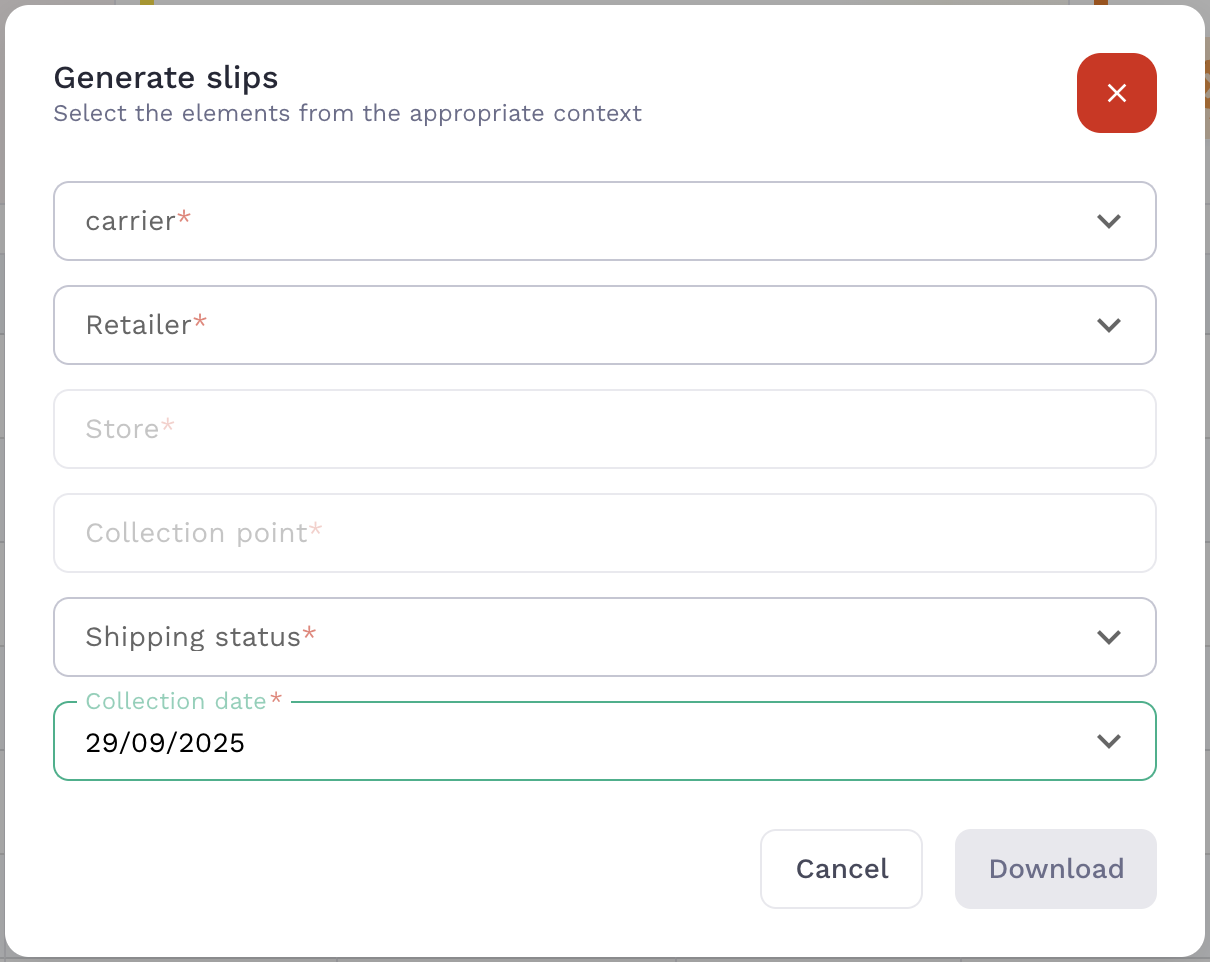The width and height of the screenshot is (1210, 962).
Task: Click the Shipping status chevron arrow
Action: pyautogui.click(x=1108, y=637)
